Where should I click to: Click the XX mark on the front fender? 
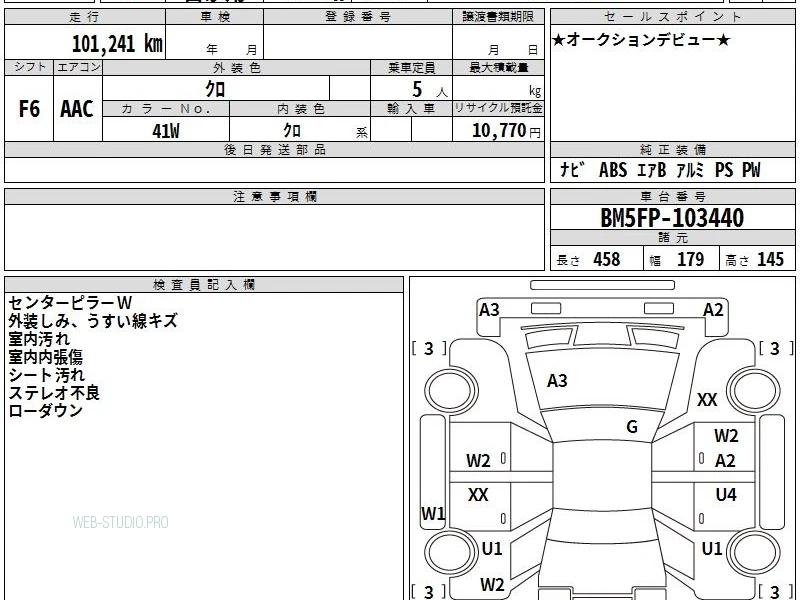[707, 399]
